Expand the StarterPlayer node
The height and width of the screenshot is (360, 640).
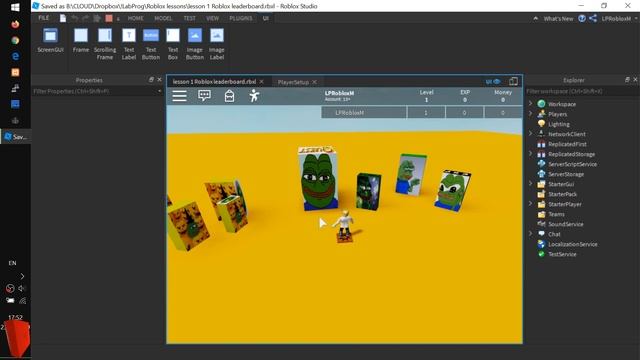pyautogui.click(x=531, y=204)
